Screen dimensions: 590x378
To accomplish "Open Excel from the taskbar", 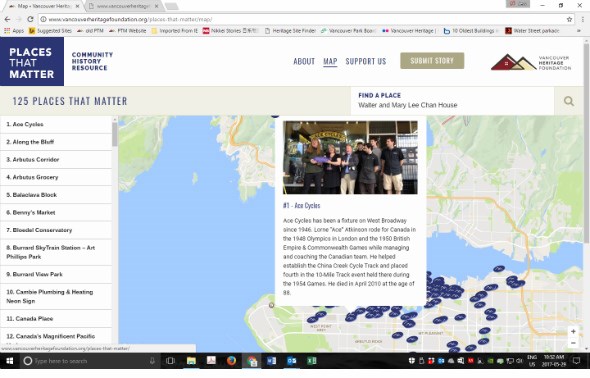I will 312,361.
